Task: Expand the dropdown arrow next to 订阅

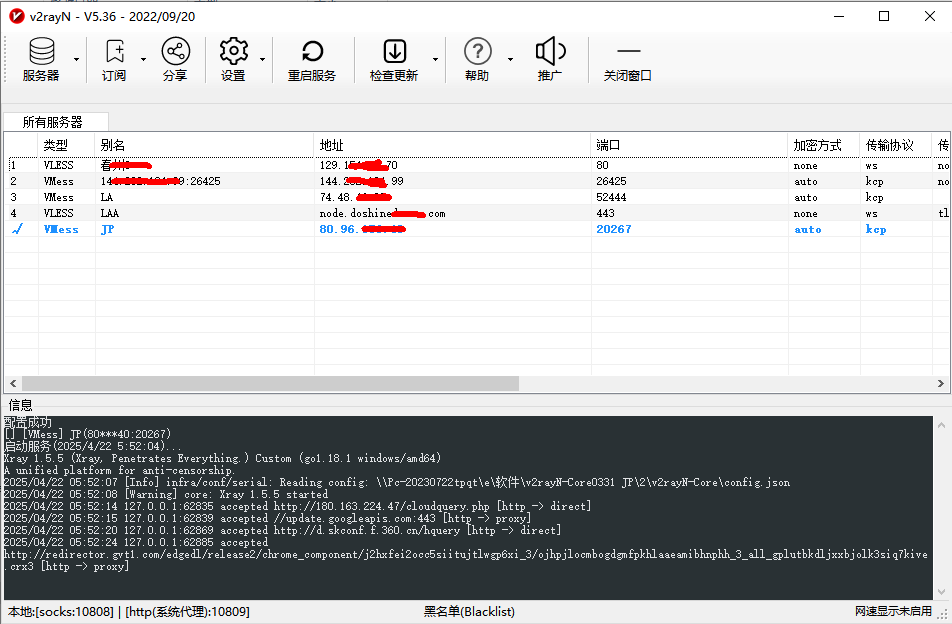Action: [143, 59]
